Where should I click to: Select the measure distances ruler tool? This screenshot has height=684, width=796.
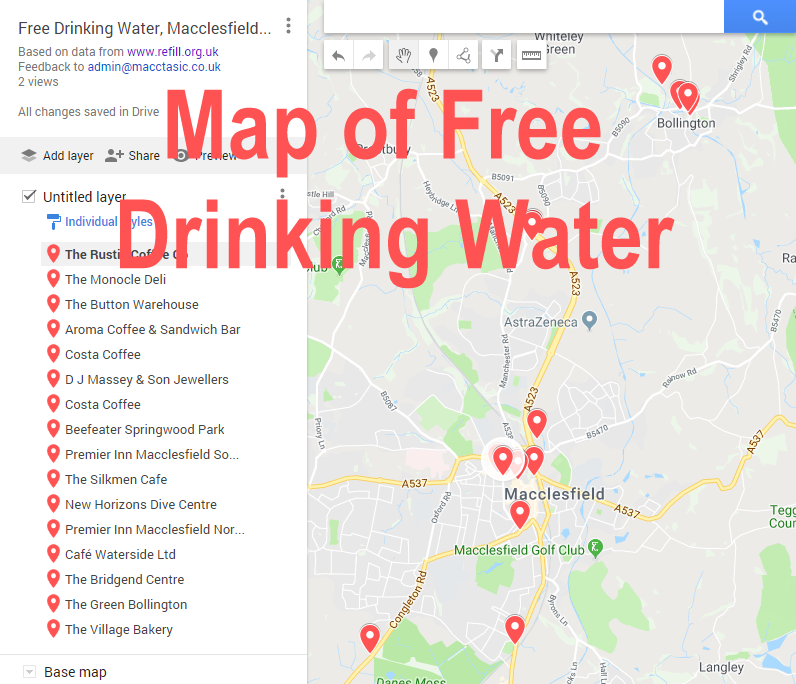[x=532, y=55]
